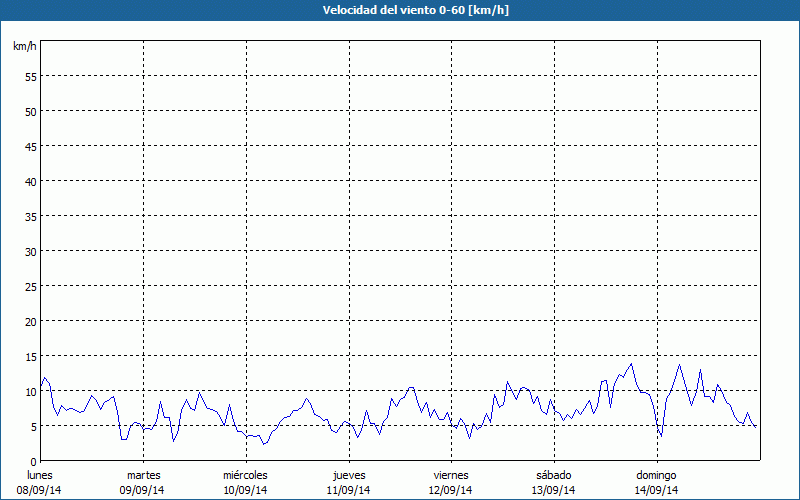Select the km/h unit label
Viewport: 800px width, 500px height.
click(x=24, y=47)
